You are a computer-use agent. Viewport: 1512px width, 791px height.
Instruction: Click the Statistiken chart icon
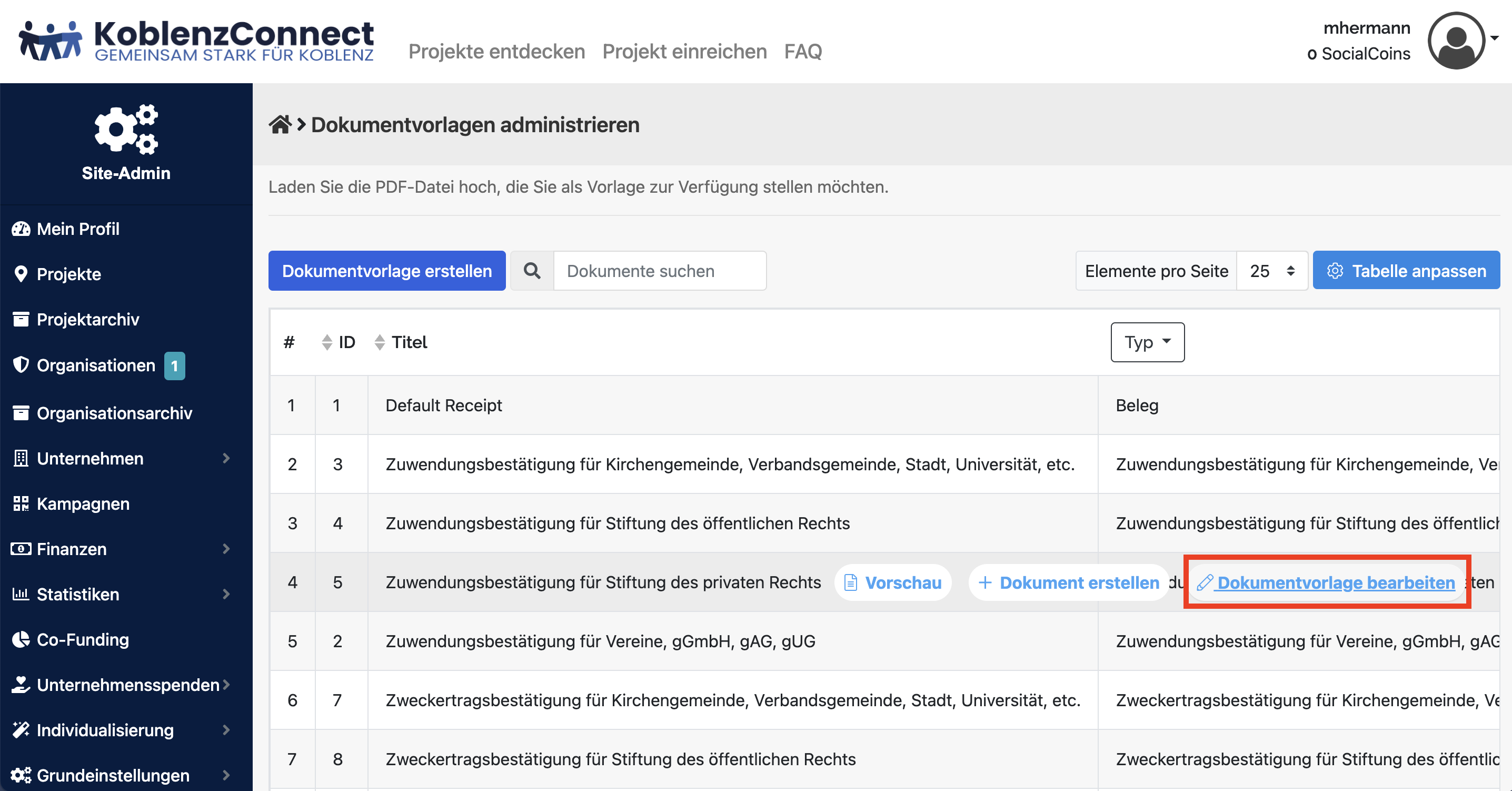click(x=20, y=594)
